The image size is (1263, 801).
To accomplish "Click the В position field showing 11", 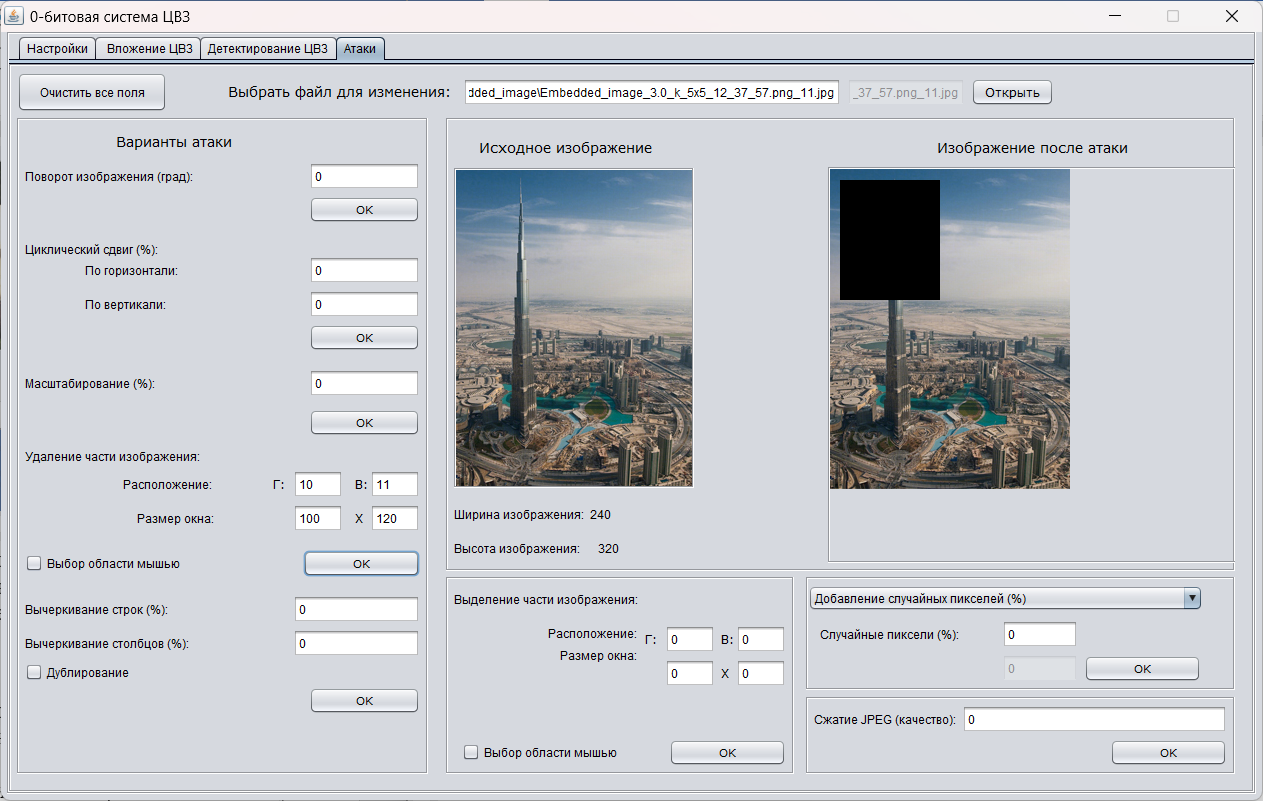I will pyautogui.click(x=395, y=485).
